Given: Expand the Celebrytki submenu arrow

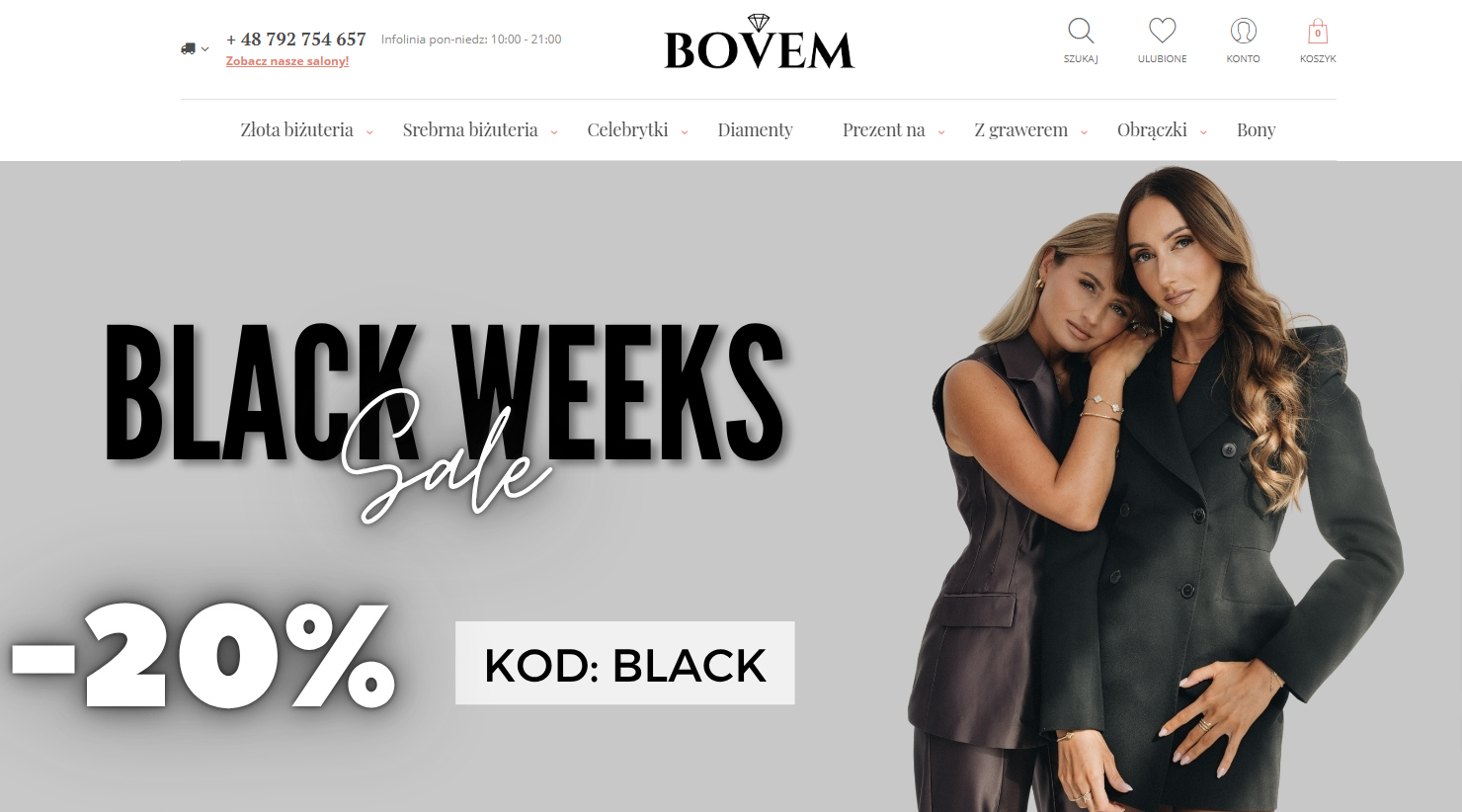Looking at the screenshot, I should pyautogui.click(x=685, y=132).
